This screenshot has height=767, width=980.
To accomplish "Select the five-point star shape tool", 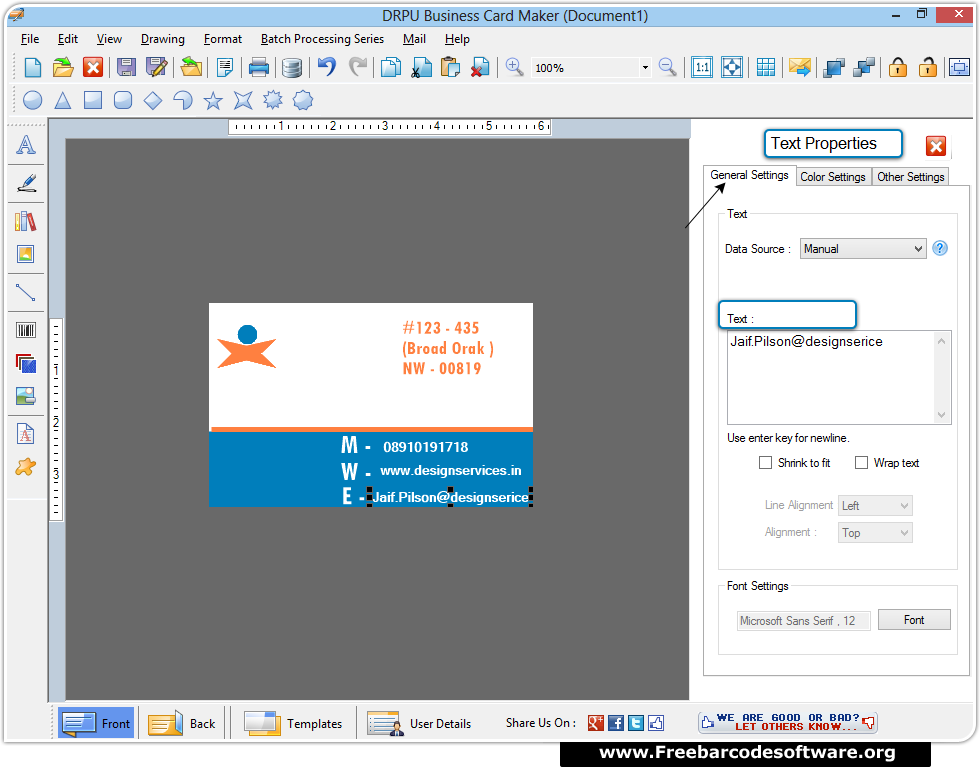I will tap(213, 100).
